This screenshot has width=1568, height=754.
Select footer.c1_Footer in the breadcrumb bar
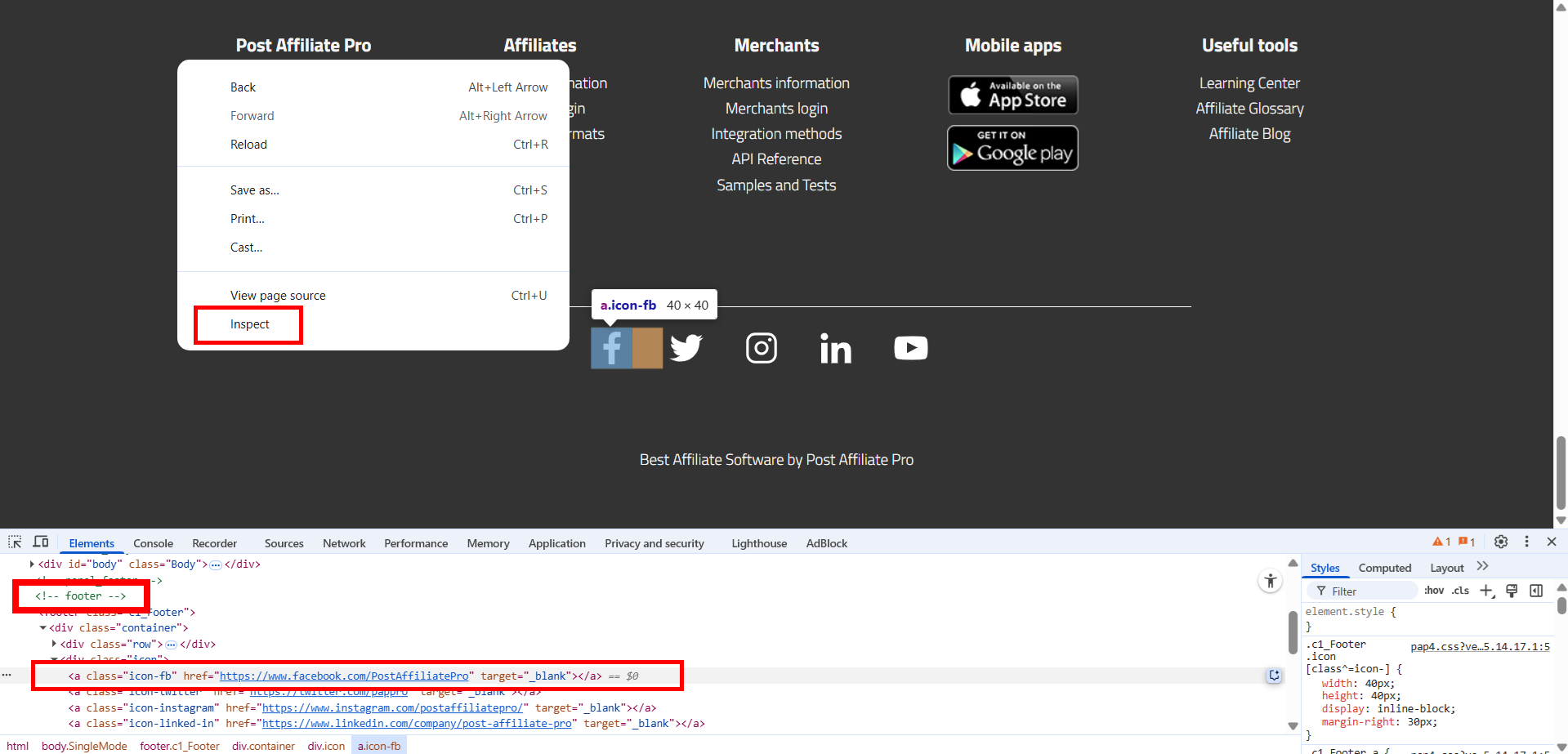(x=180, y=746)
